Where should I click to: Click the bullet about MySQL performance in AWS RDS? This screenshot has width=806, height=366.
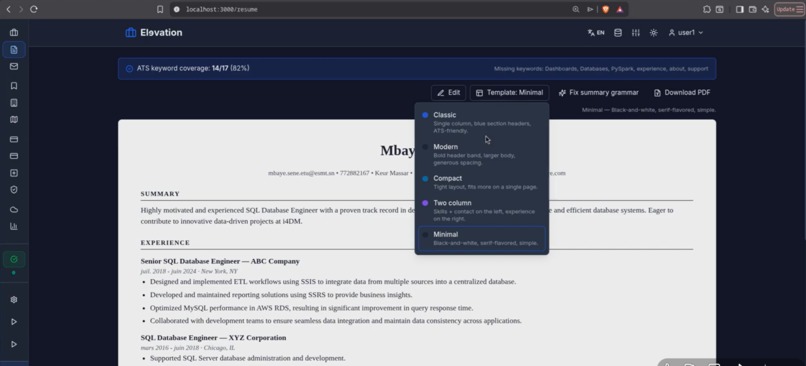(x=312, y=308)
